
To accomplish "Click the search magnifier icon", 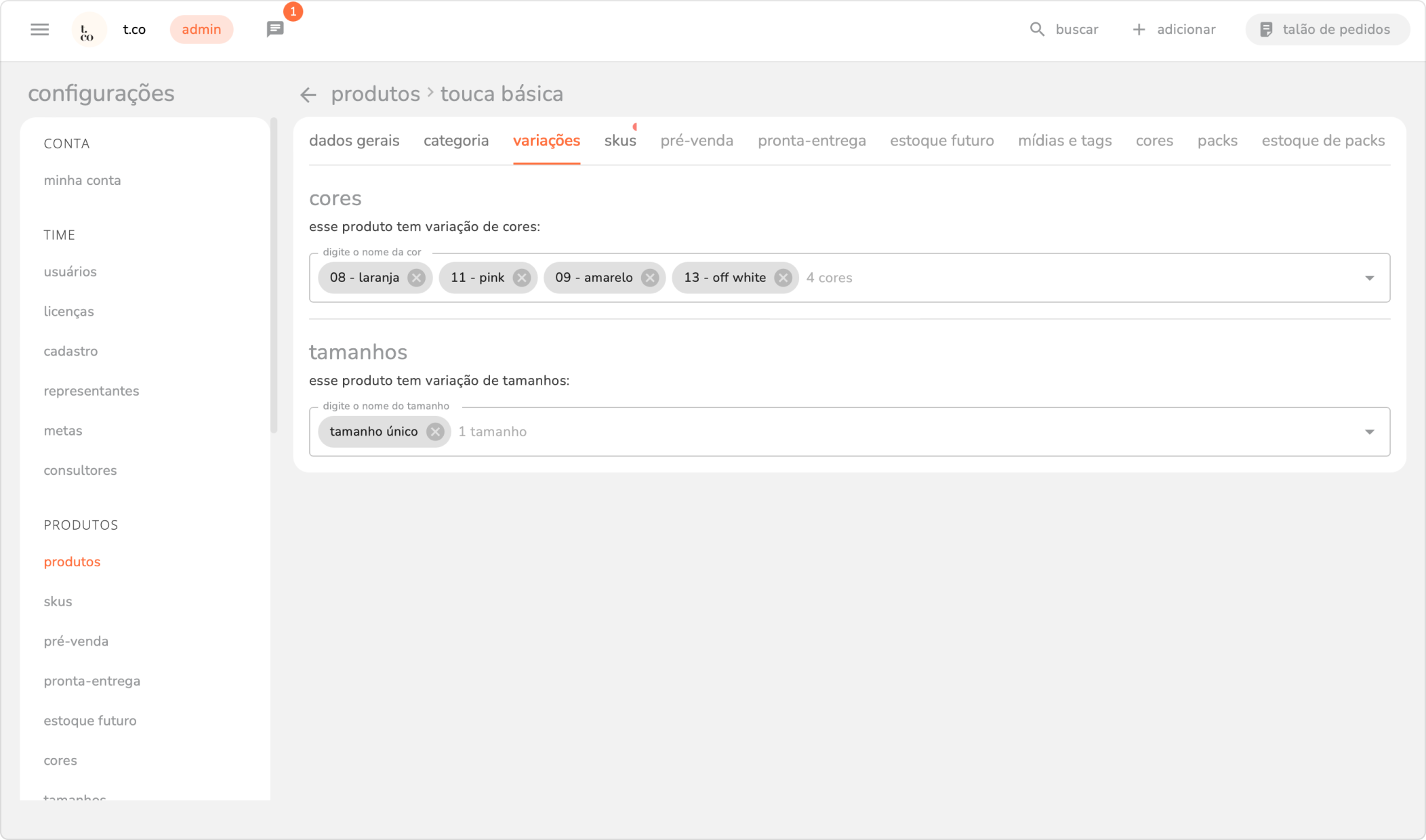I will point(1037,29).
